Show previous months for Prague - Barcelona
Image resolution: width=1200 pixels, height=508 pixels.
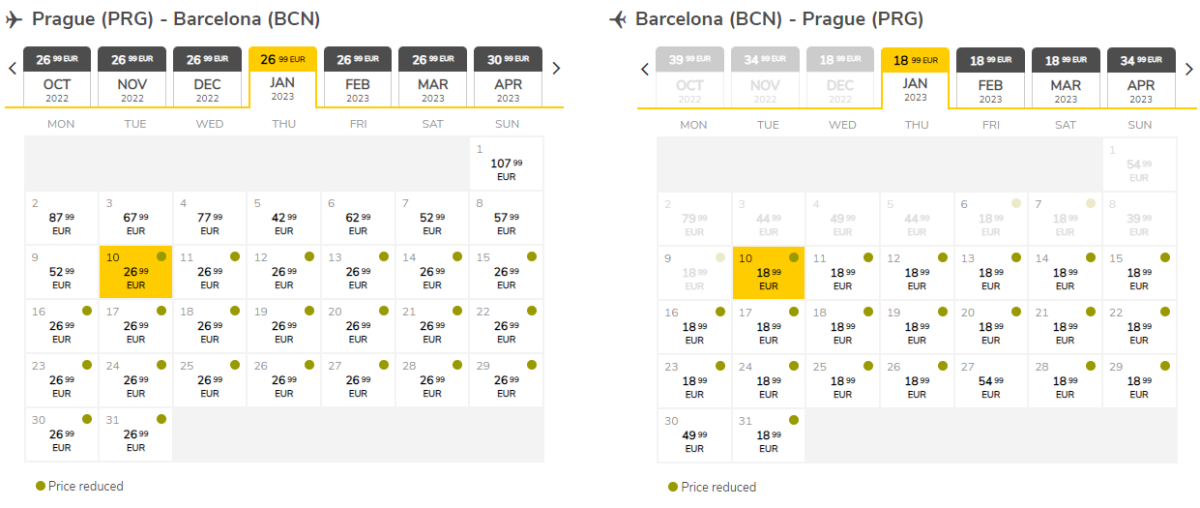click(x=12, y=69)
